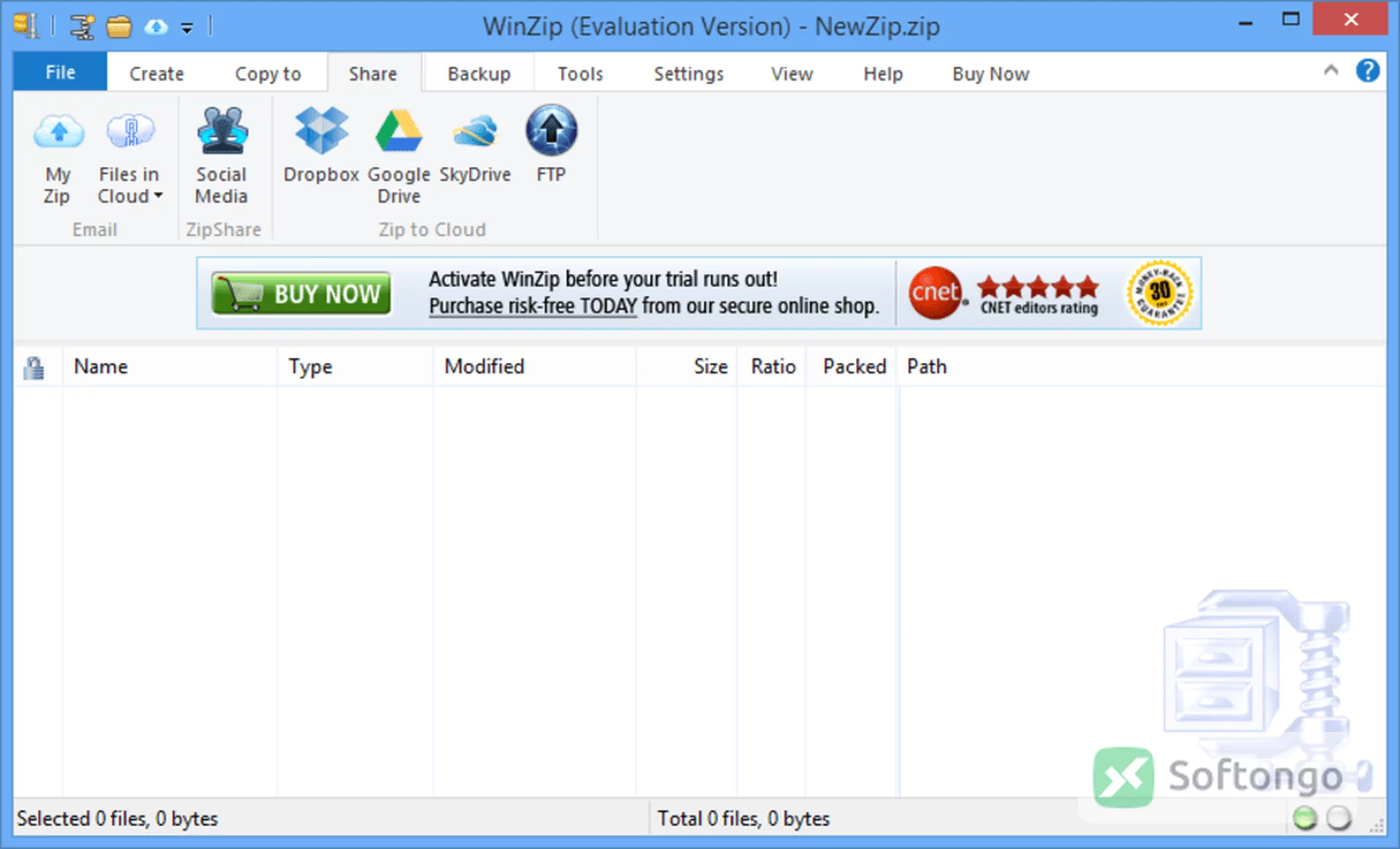
Task: Sort by the Size column header
Action: tap(686, 367)
